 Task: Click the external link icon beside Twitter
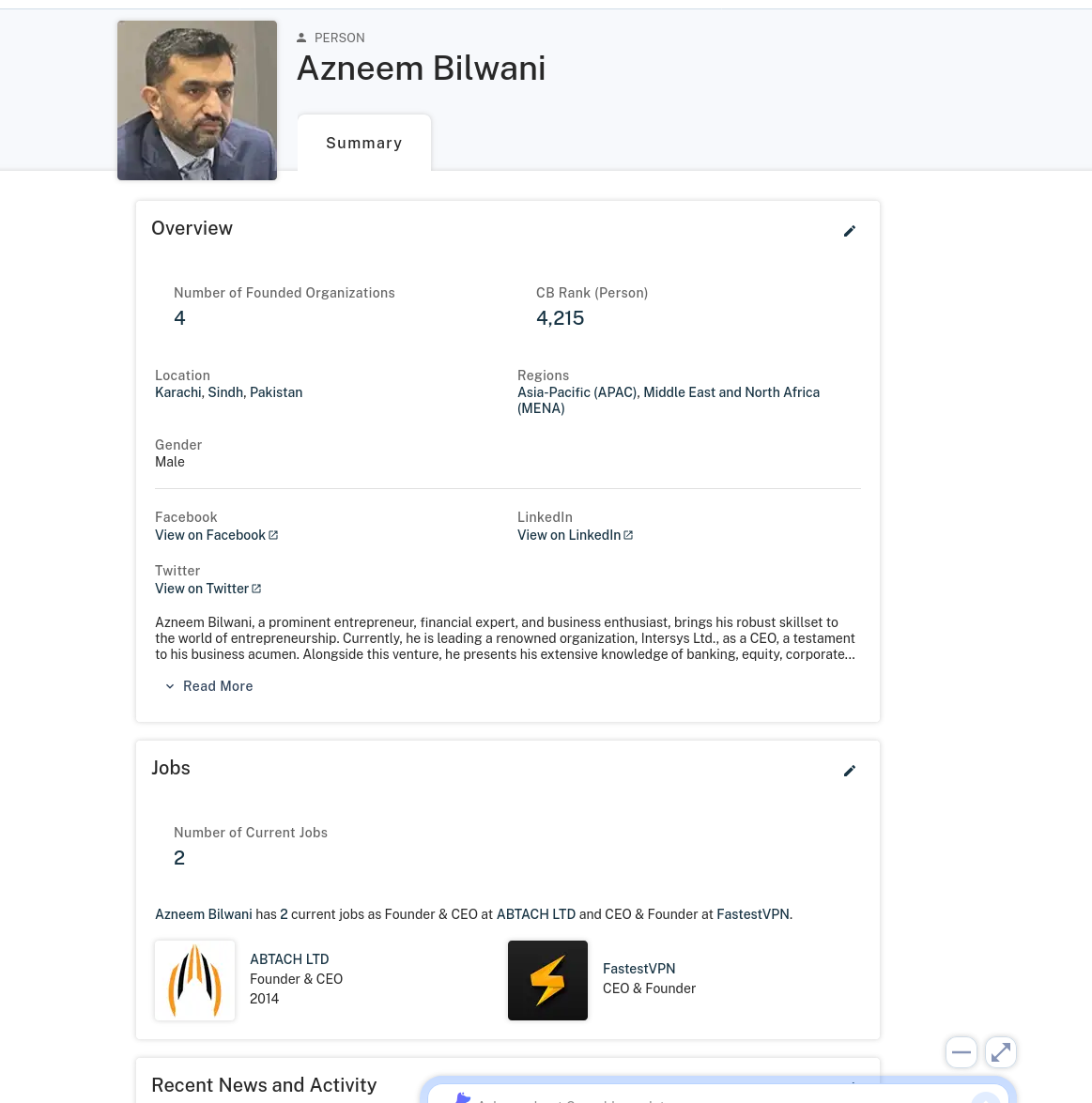click(256, 589)
